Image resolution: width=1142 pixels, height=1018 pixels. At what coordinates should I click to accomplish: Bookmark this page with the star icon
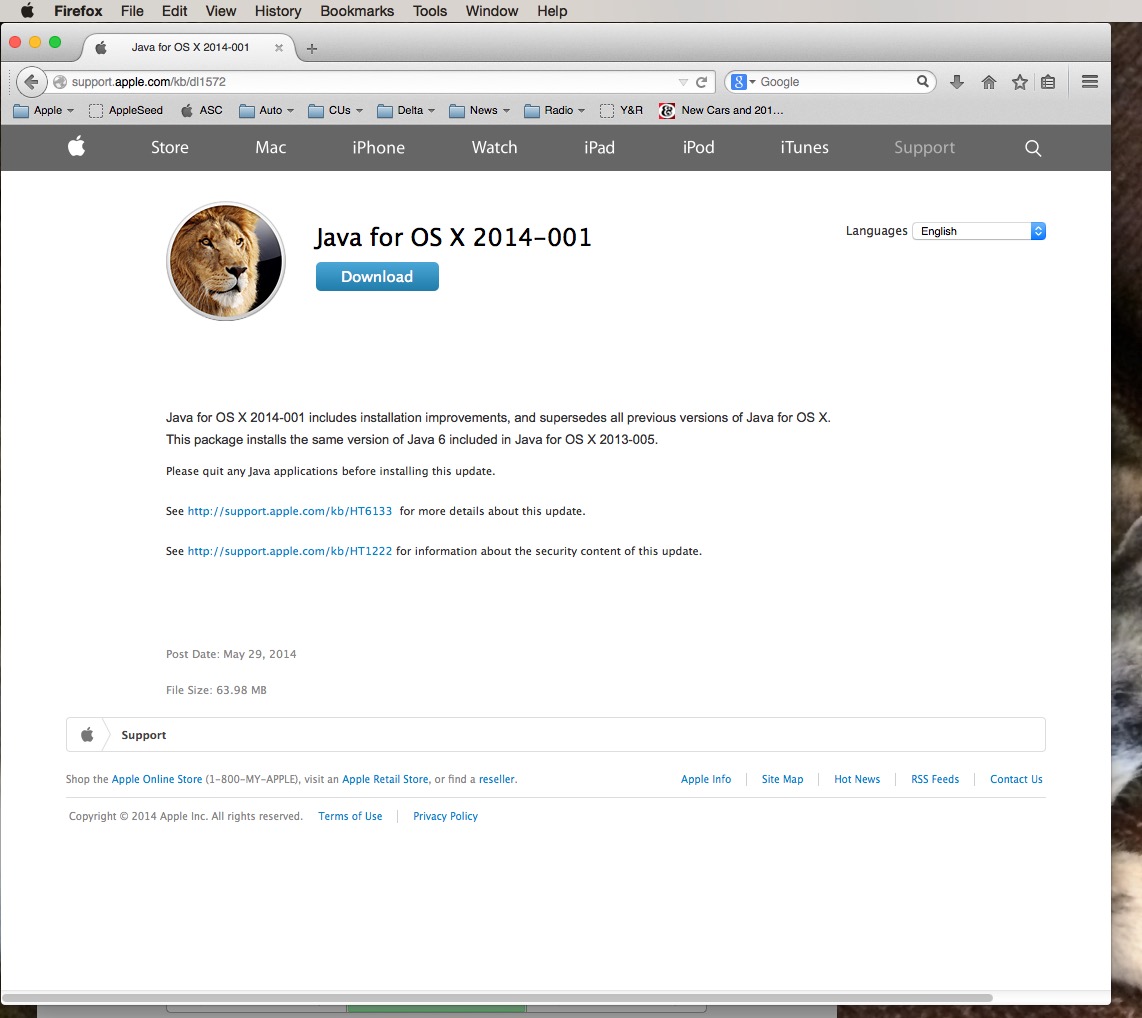coord(1020,82)
